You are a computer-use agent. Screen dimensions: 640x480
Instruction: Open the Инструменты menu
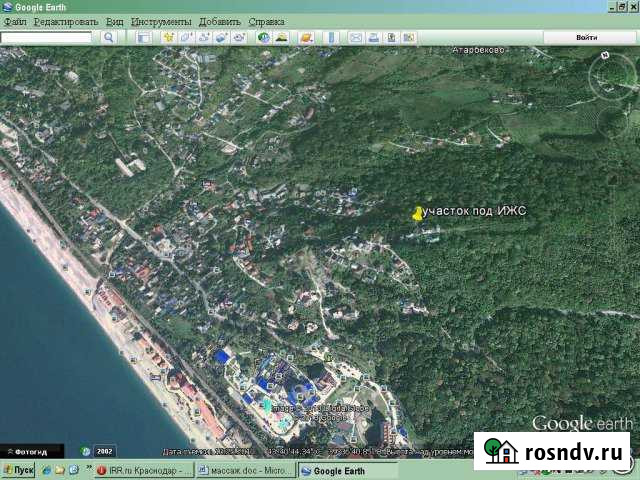(160, 21)
